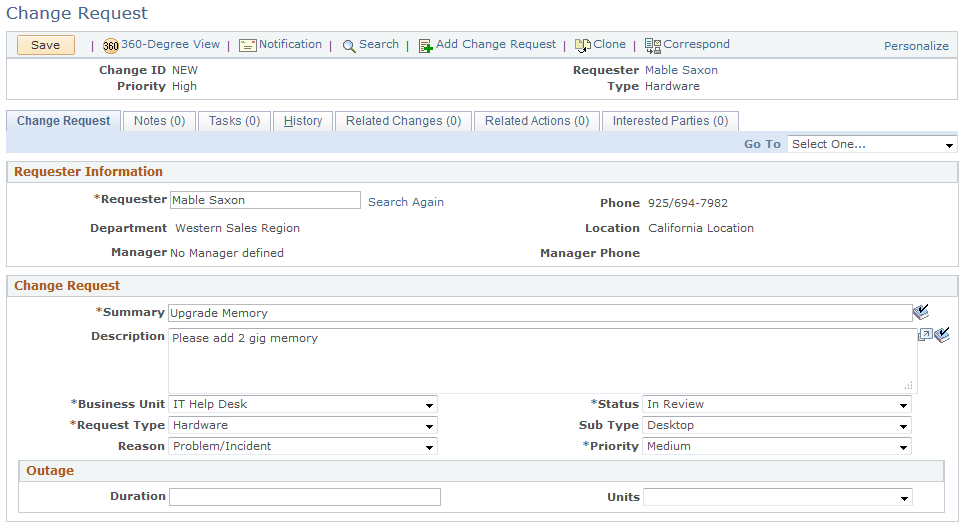Open the Request Type dropdown
968x526 pixels.
[x=302, y=425]
